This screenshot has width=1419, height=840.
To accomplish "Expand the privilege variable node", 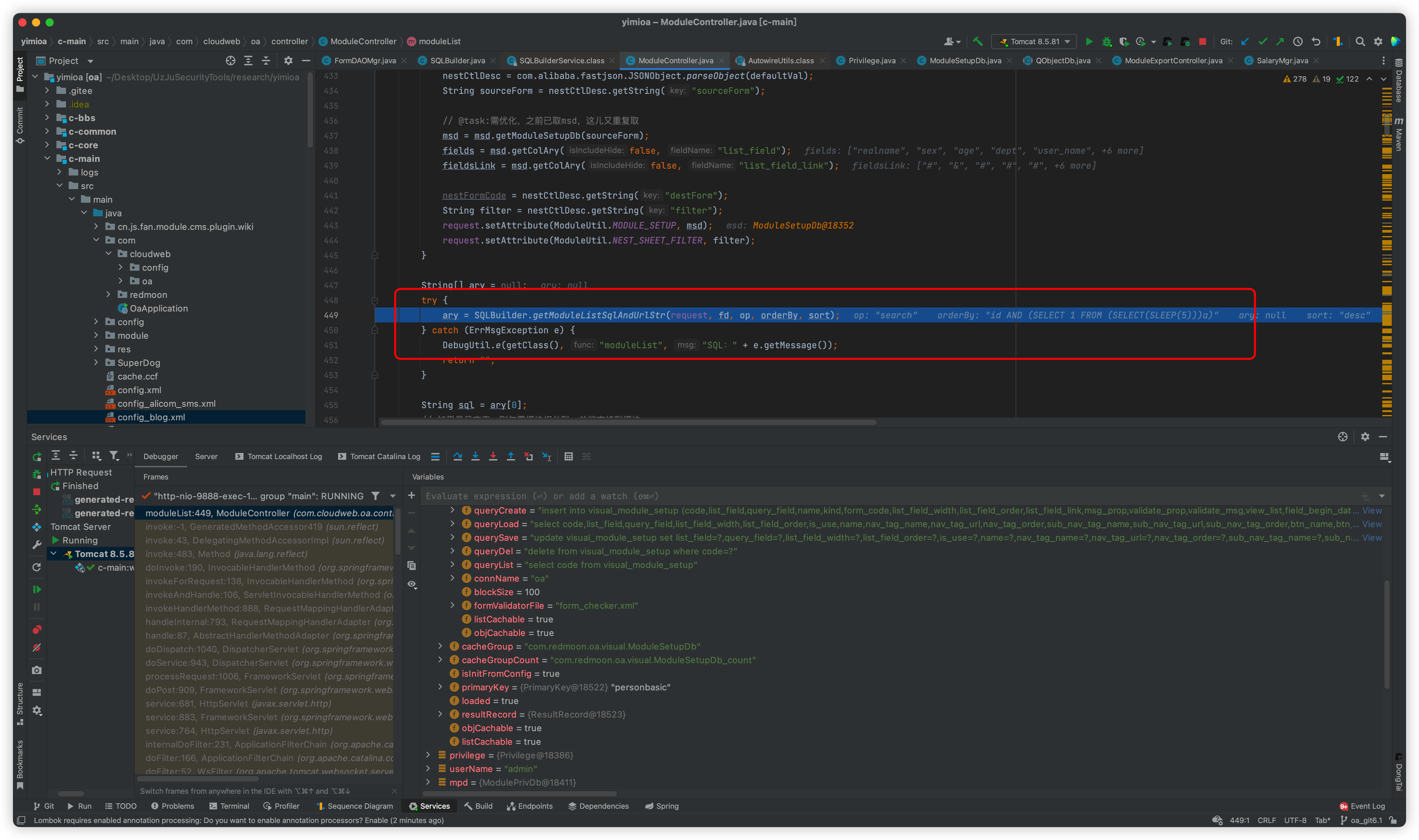I will [428, 755].
